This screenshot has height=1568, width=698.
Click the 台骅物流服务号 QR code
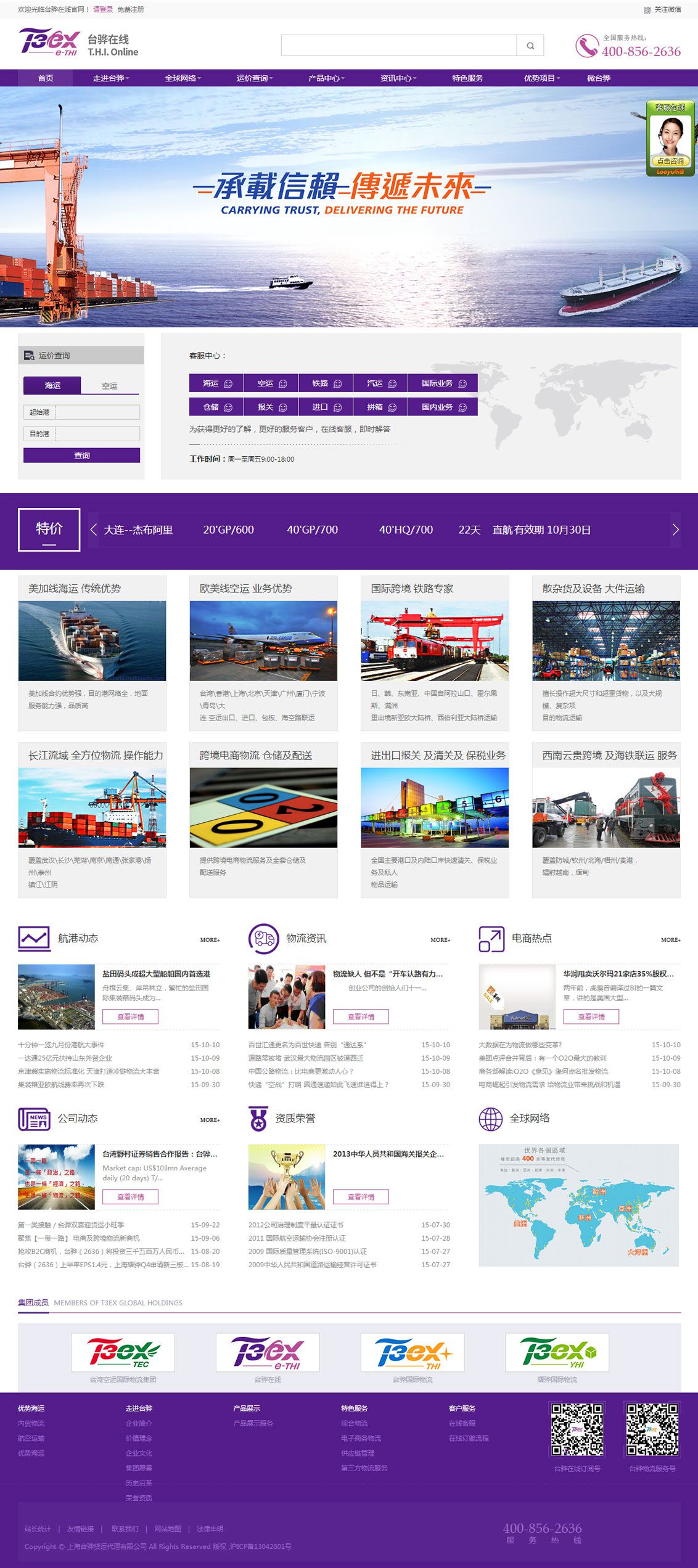652,1430
